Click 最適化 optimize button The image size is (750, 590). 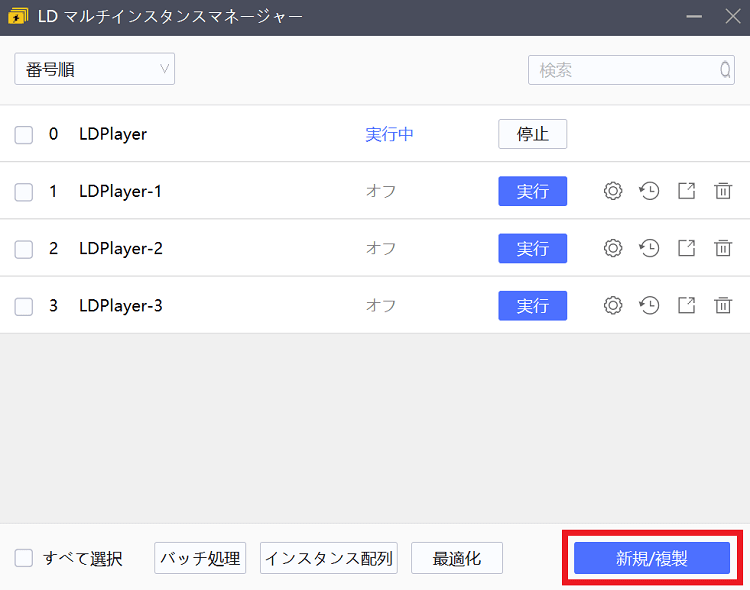[457, 558]
